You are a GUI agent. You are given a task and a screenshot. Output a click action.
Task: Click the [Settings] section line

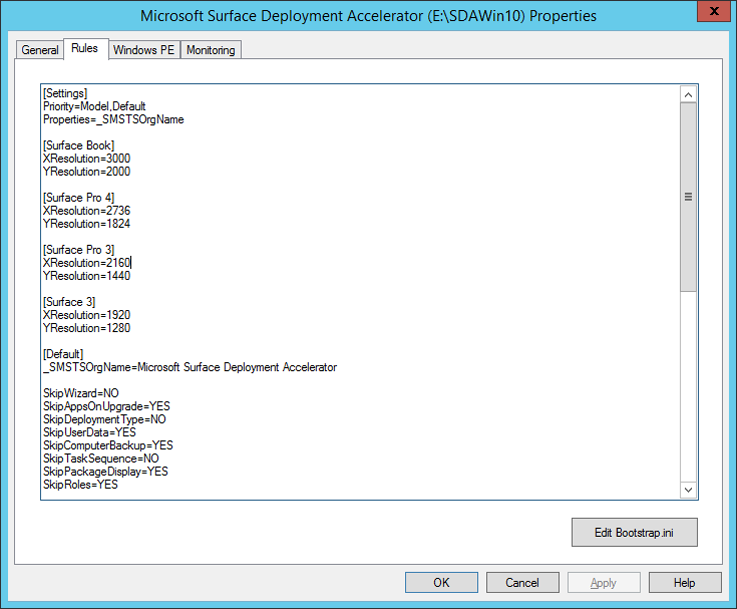[65, 93]
